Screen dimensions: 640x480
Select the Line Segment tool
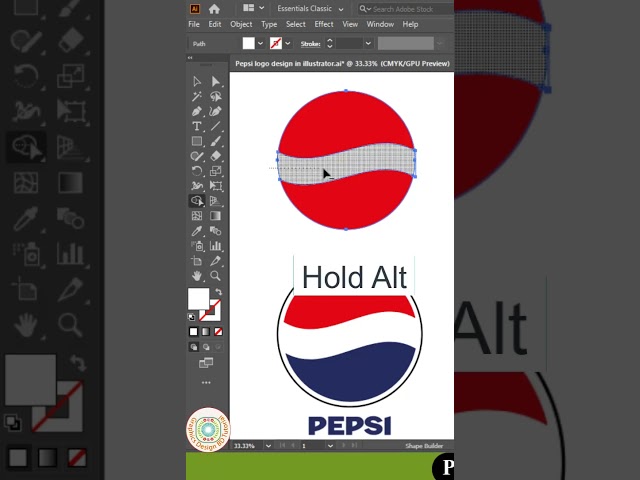click(x=215, y=126)
